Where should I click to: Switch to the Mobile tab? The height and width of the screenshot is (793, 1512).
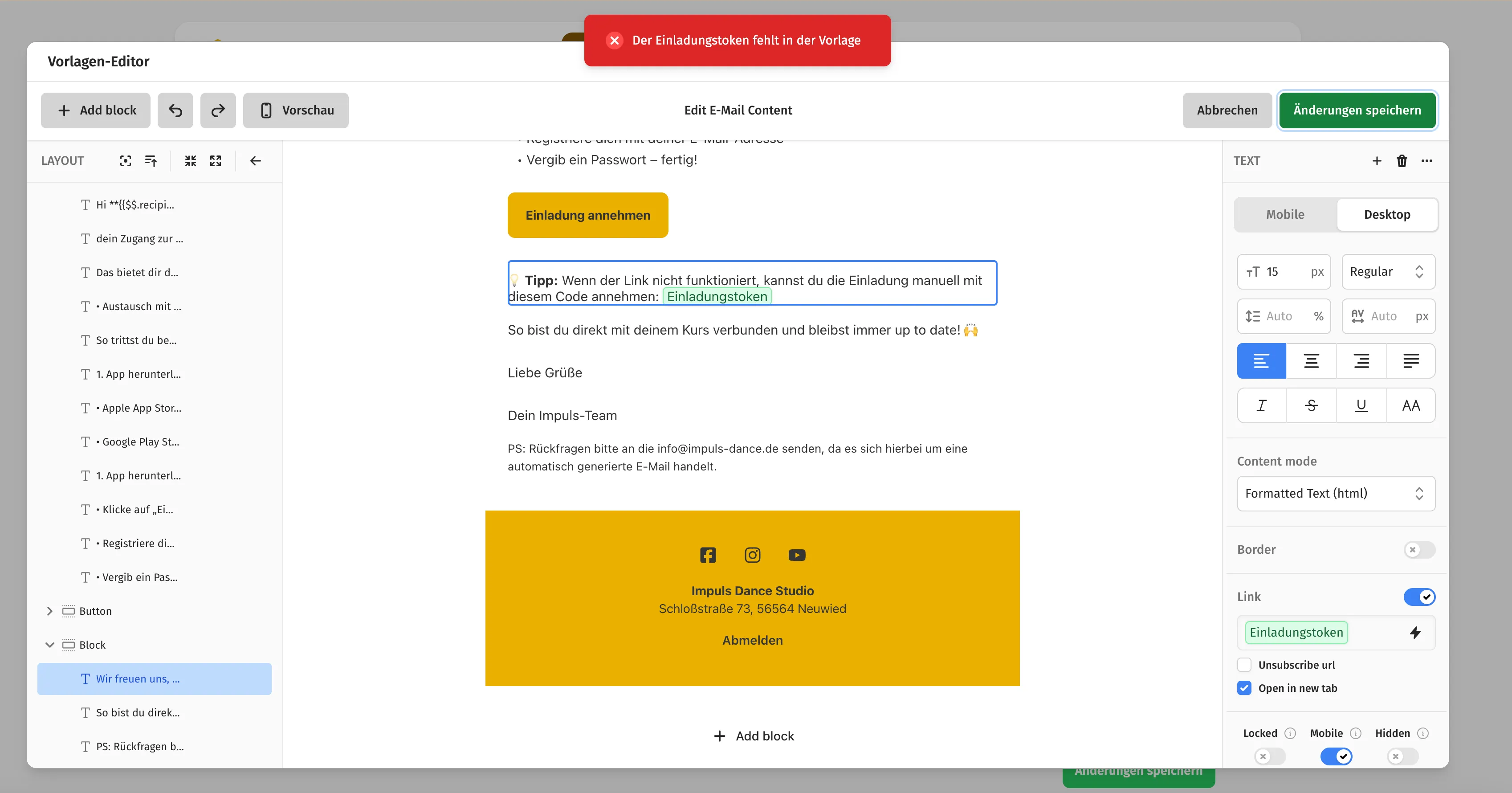[x=1285, y=214]
